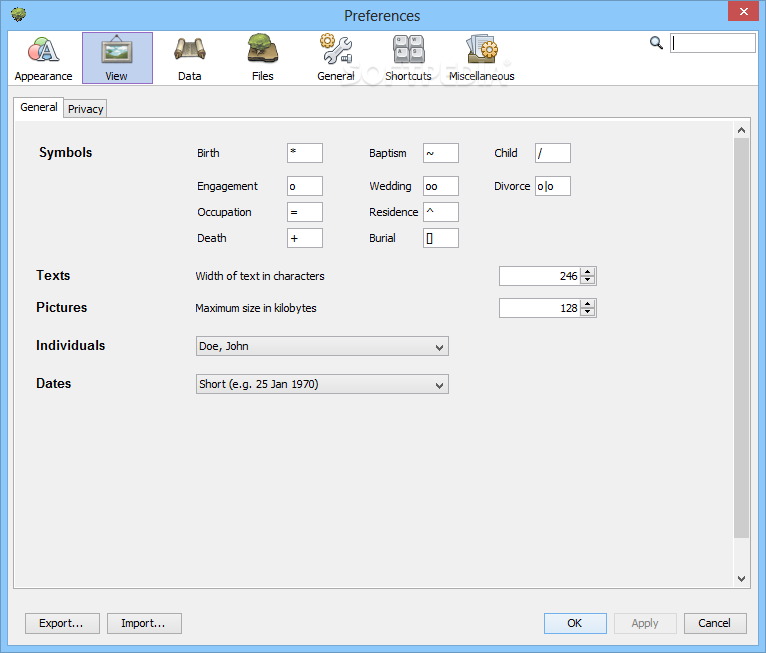Edit the Residence symbol field
This screenshot has width=766, height=653.
(x=441, y=212)
